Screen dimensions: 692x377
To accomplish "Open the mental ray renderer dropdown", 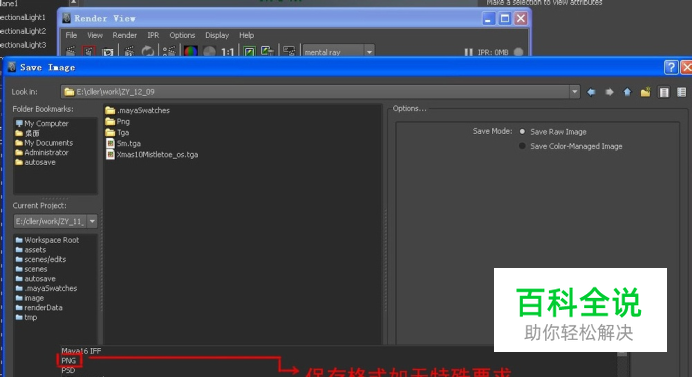I will point(369,52).
